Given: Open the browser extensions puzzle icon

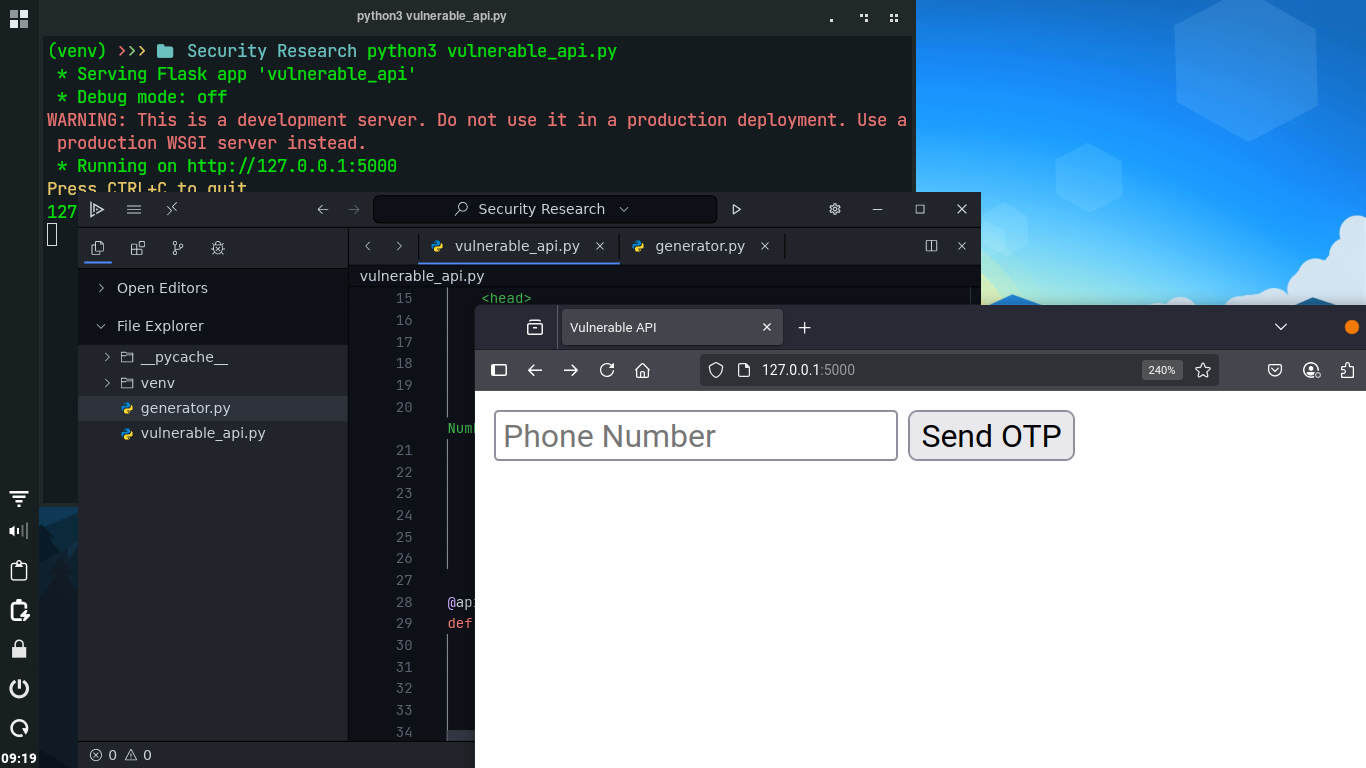Looking at the screenshot, I should coord(1347,370).
